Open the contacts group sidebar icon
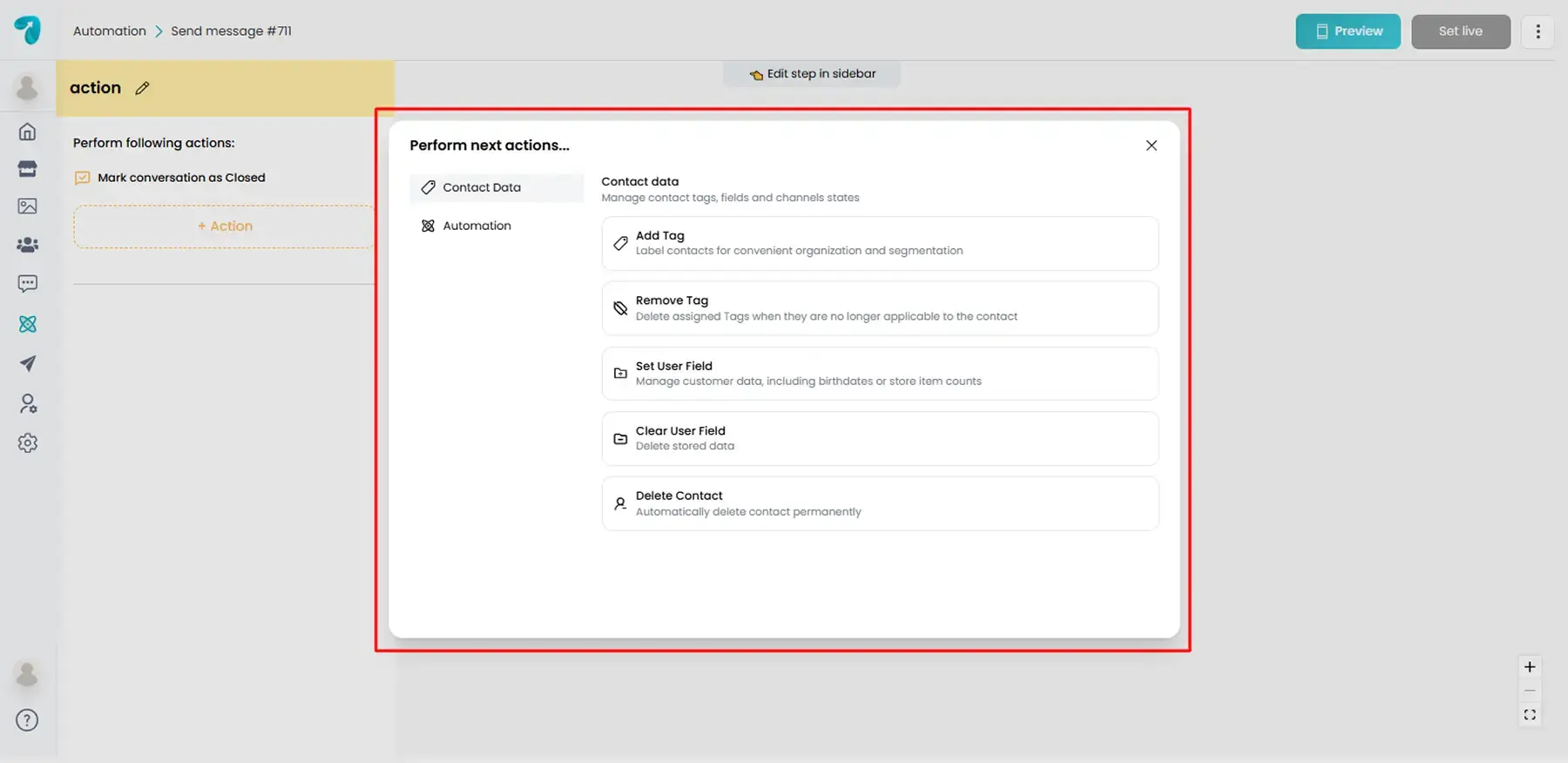 click(28, 245)
